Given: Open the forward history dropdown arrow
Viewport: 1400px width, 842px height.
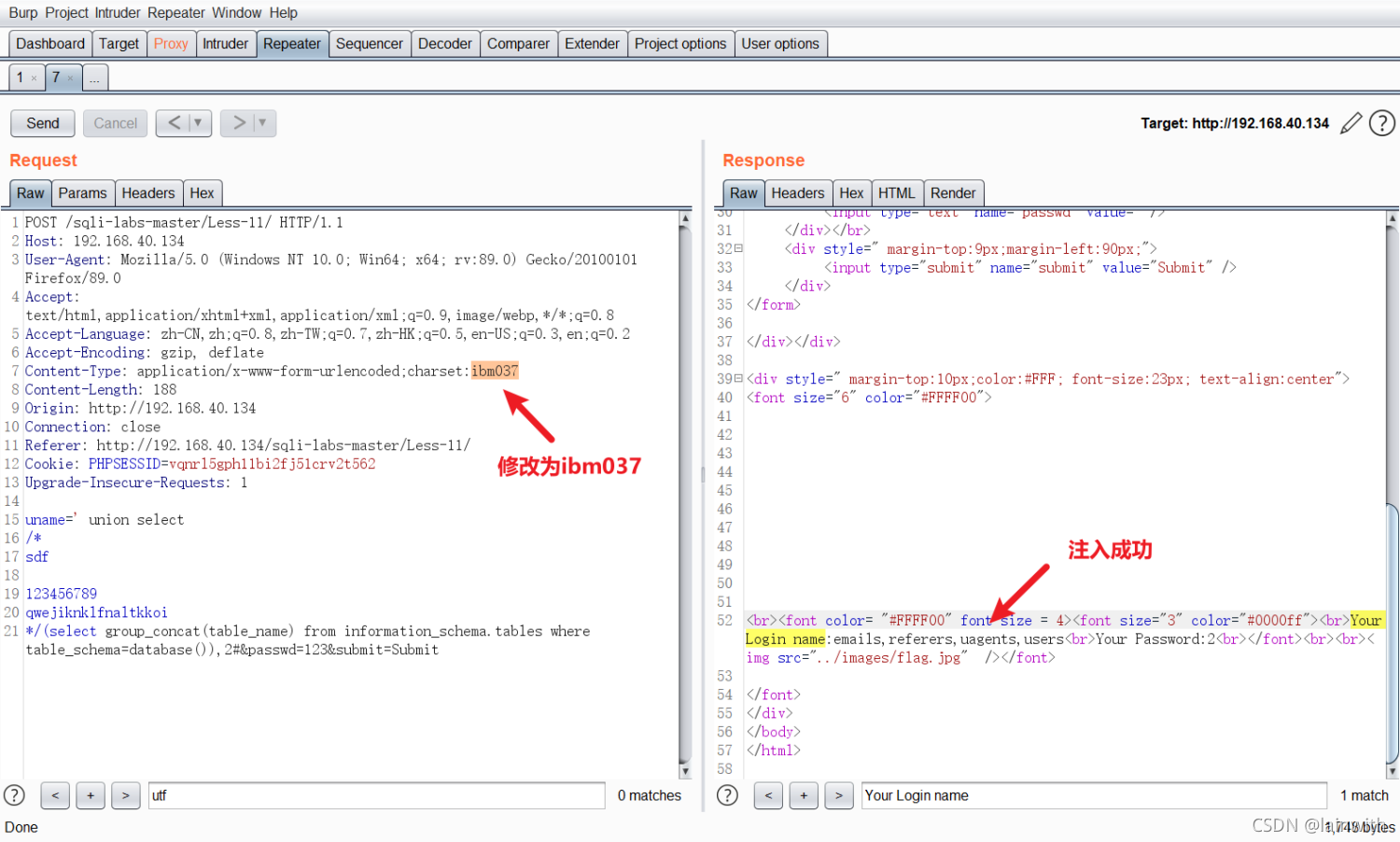Looking at the screenshot, I should pyautogui.click(x=262, y=123).
